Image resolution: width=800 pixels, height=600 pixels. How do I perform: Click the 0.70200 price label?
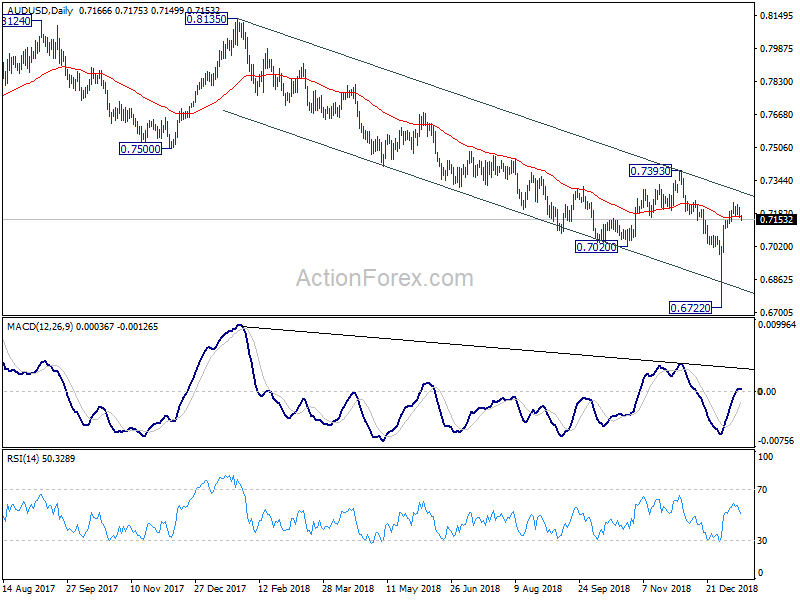[x=596, y=247]
